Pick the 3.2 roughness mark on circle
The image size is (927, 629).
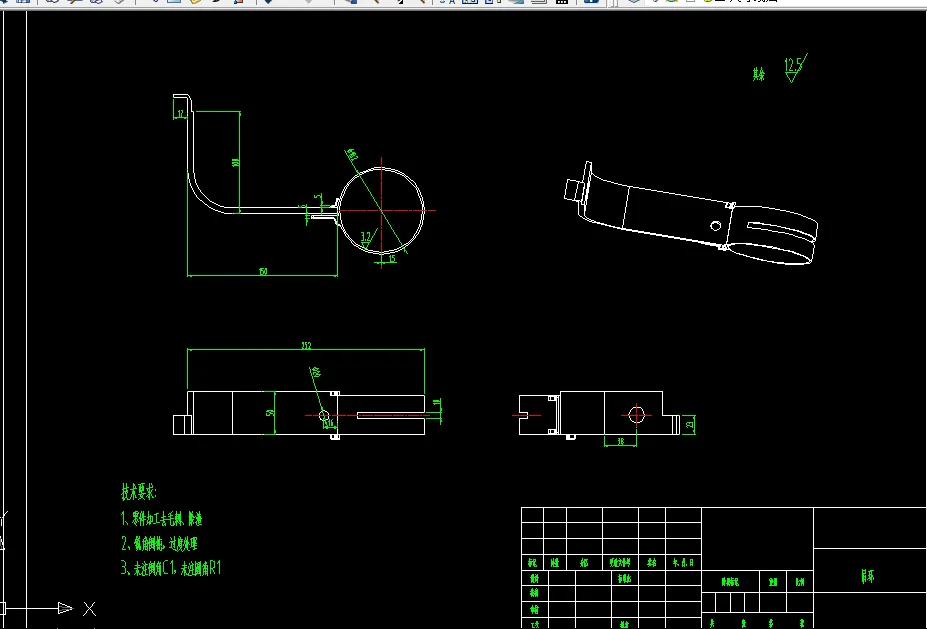tap(367, 239)
